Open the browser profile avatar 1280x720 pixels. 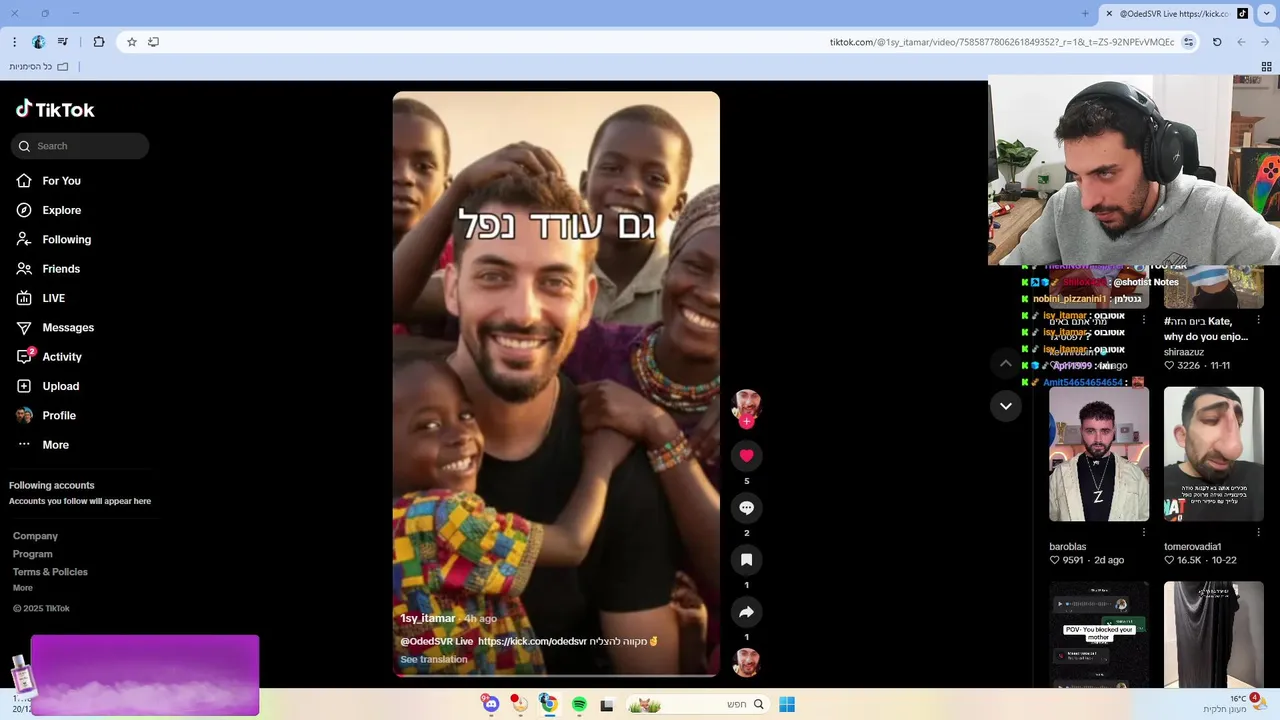coord(39,42)
